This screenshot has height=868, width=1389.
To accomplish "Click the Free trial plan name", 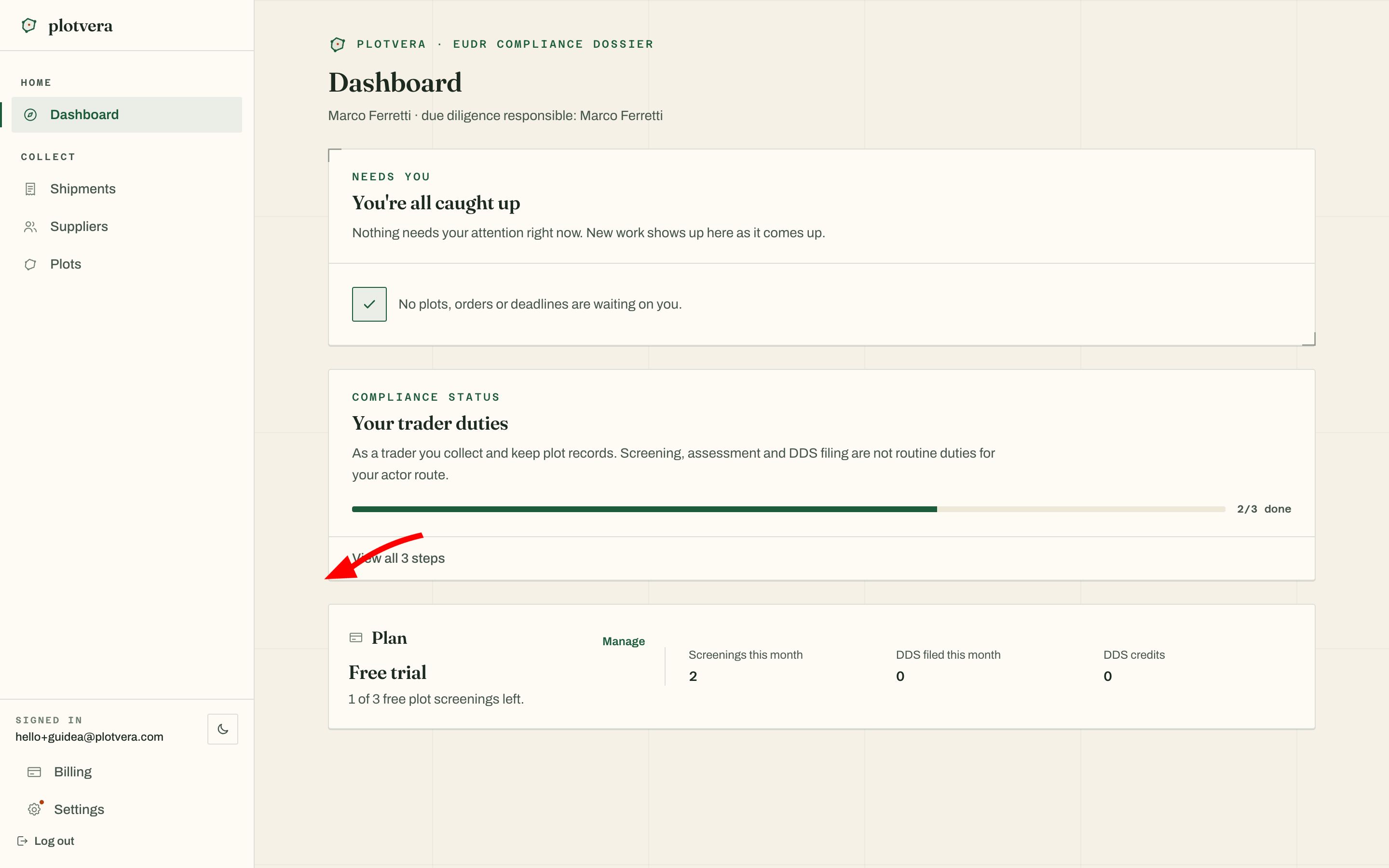I will click(x=387, y=672).
